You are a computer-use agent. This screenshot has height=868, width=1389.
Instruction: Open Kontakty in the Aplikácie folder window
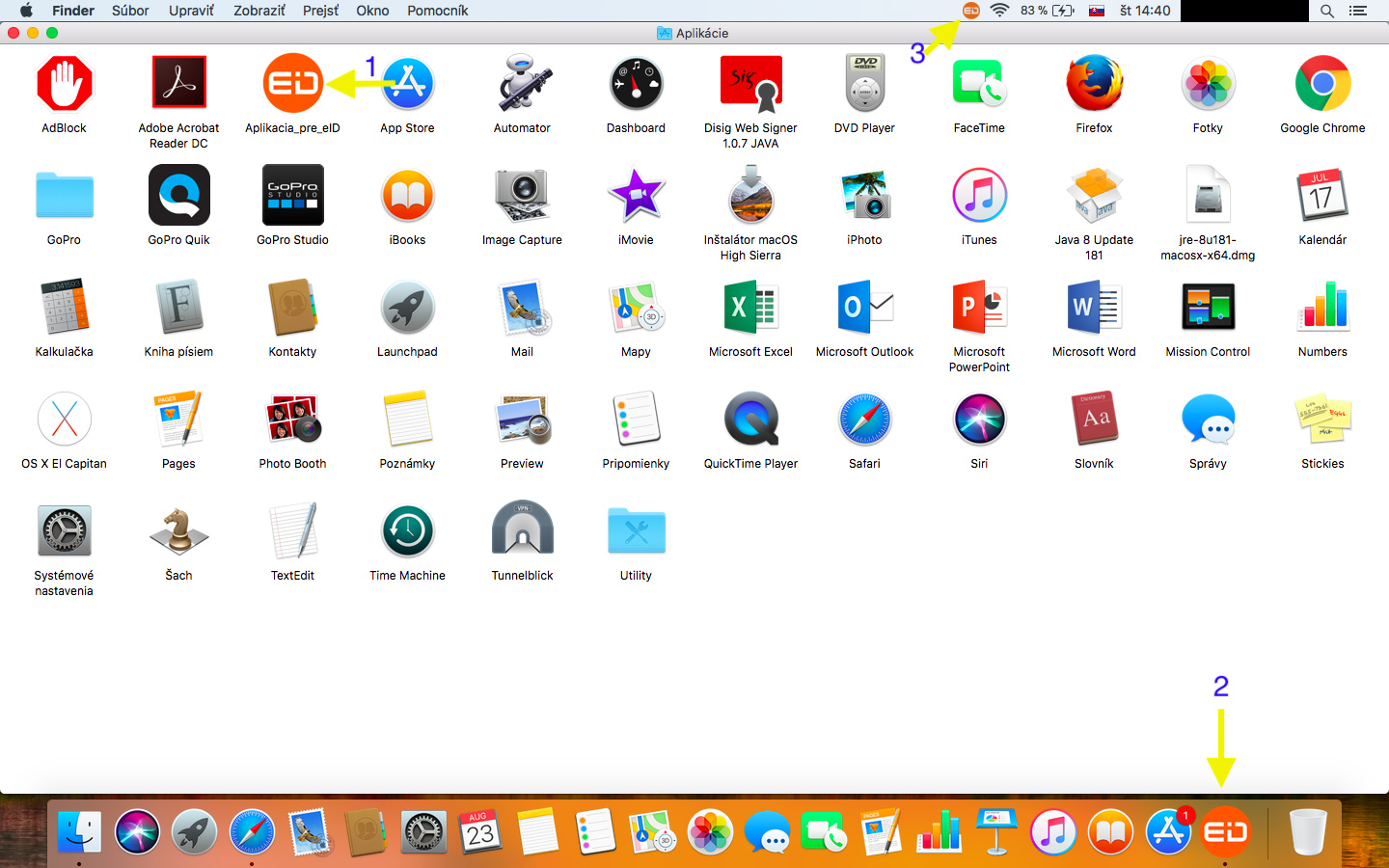point(292,308)
